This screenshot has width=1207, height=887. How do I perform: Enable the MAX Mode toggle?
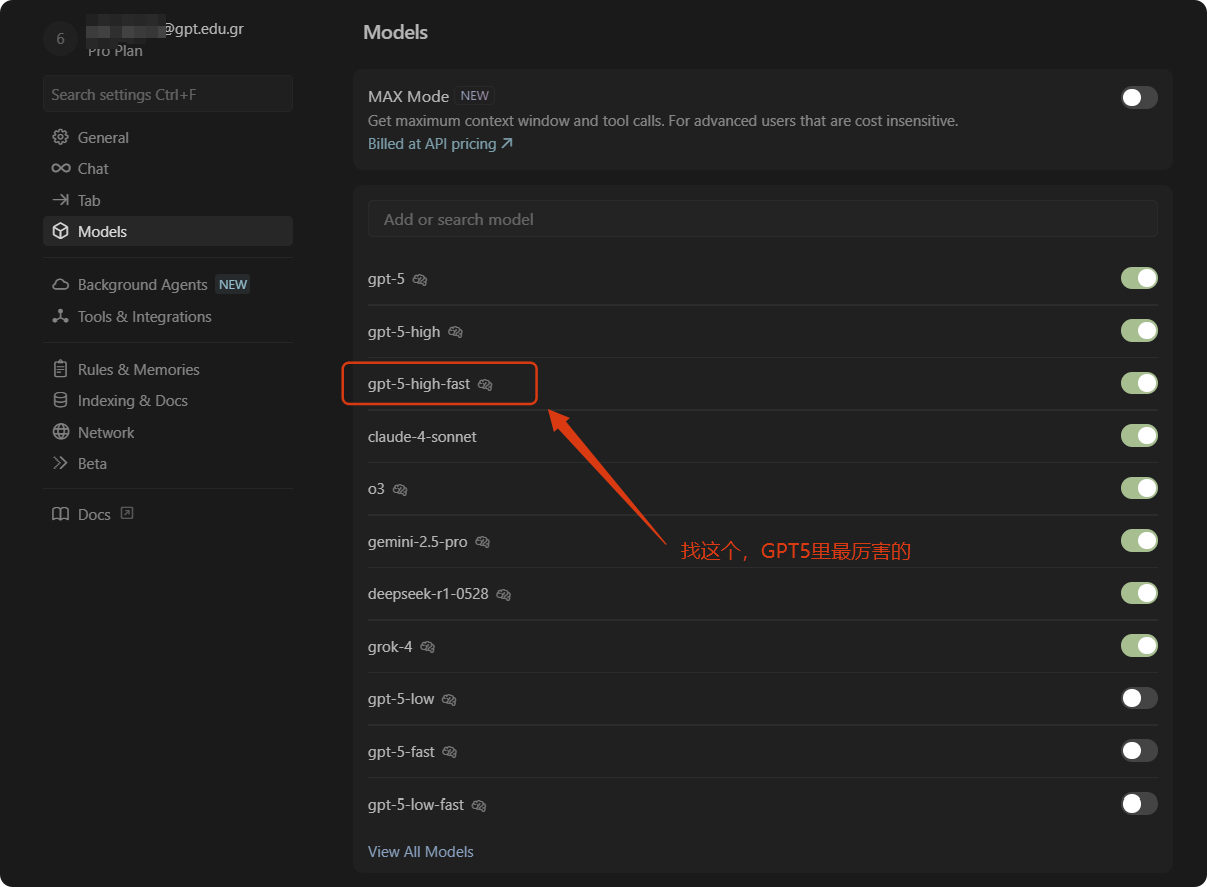1139,97
